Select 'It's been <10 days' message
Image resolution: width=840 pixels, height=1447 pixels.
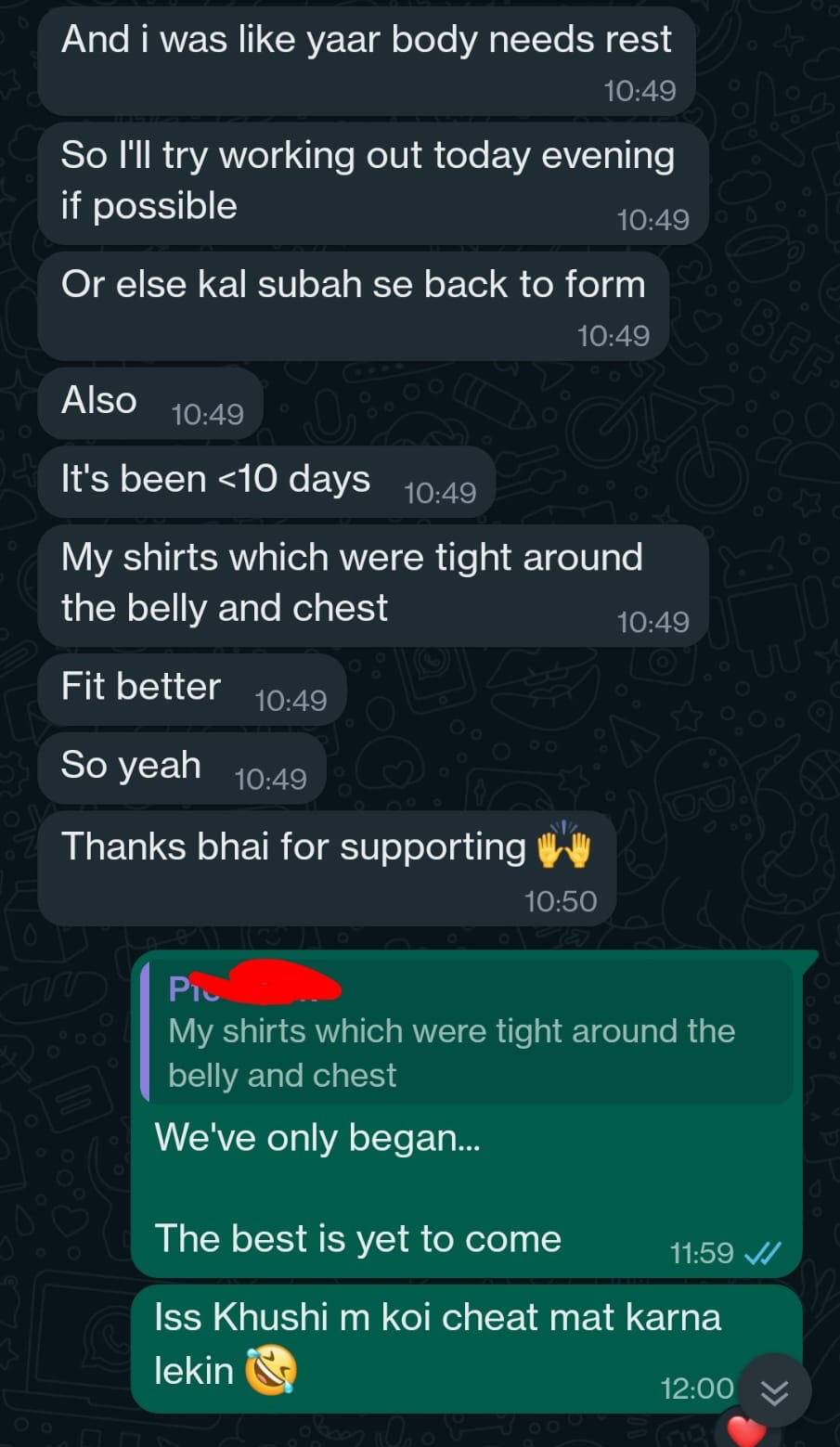(266, 482)
